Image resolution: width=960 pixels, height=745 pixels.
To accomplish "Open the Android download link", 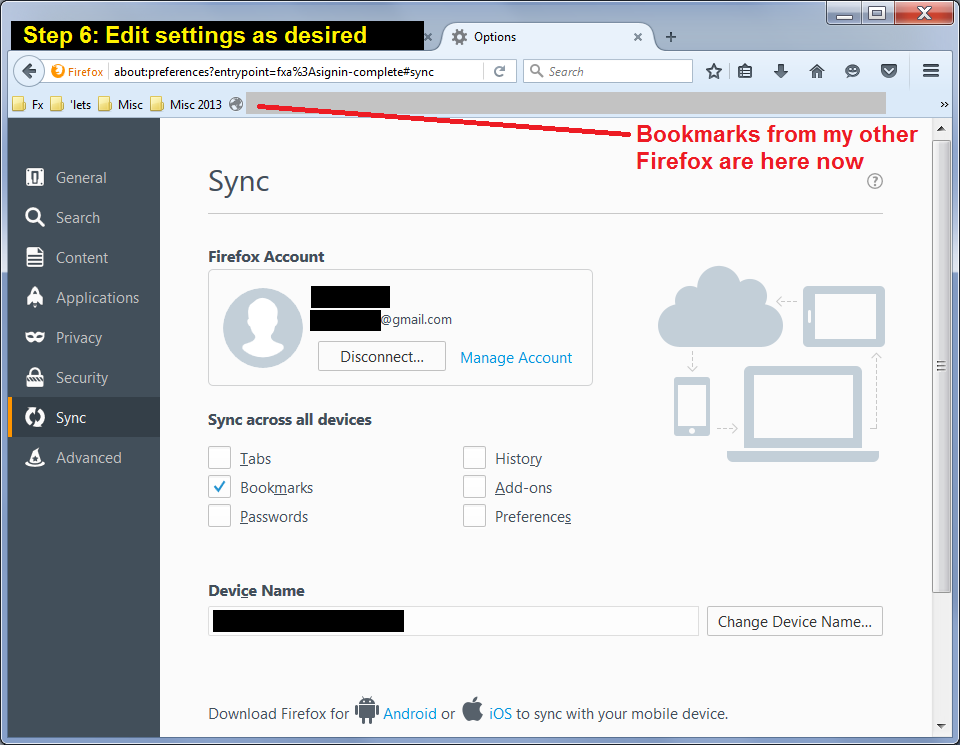I will (x=410, y=714).
